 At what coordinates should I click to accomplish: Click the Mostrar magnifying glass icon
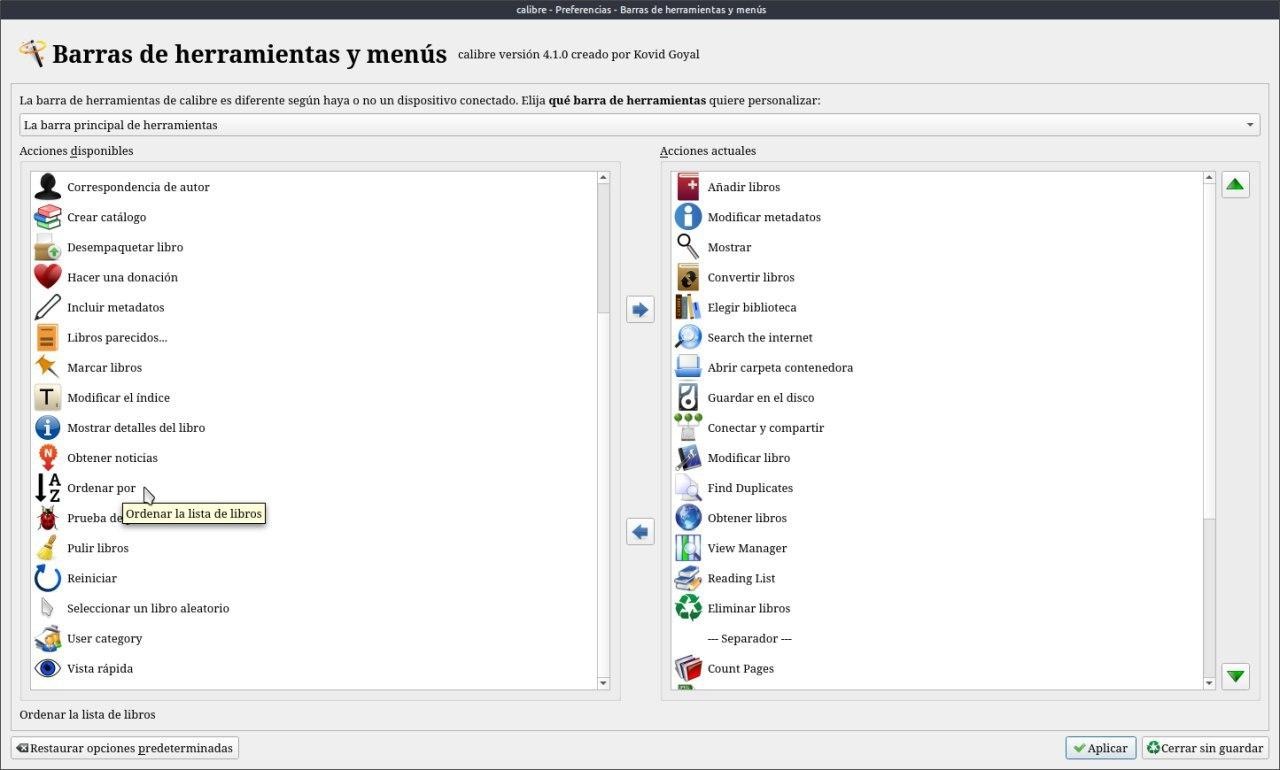click(688, 247)
